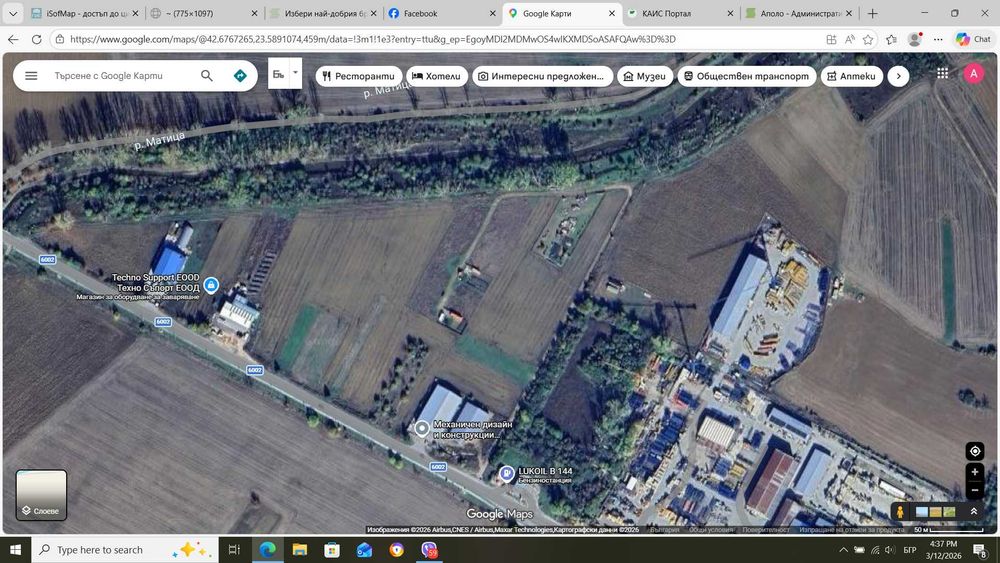Open a new browser tab
Image resolution: width=1000 pixels, height=563 pixels.
(872, 13)
